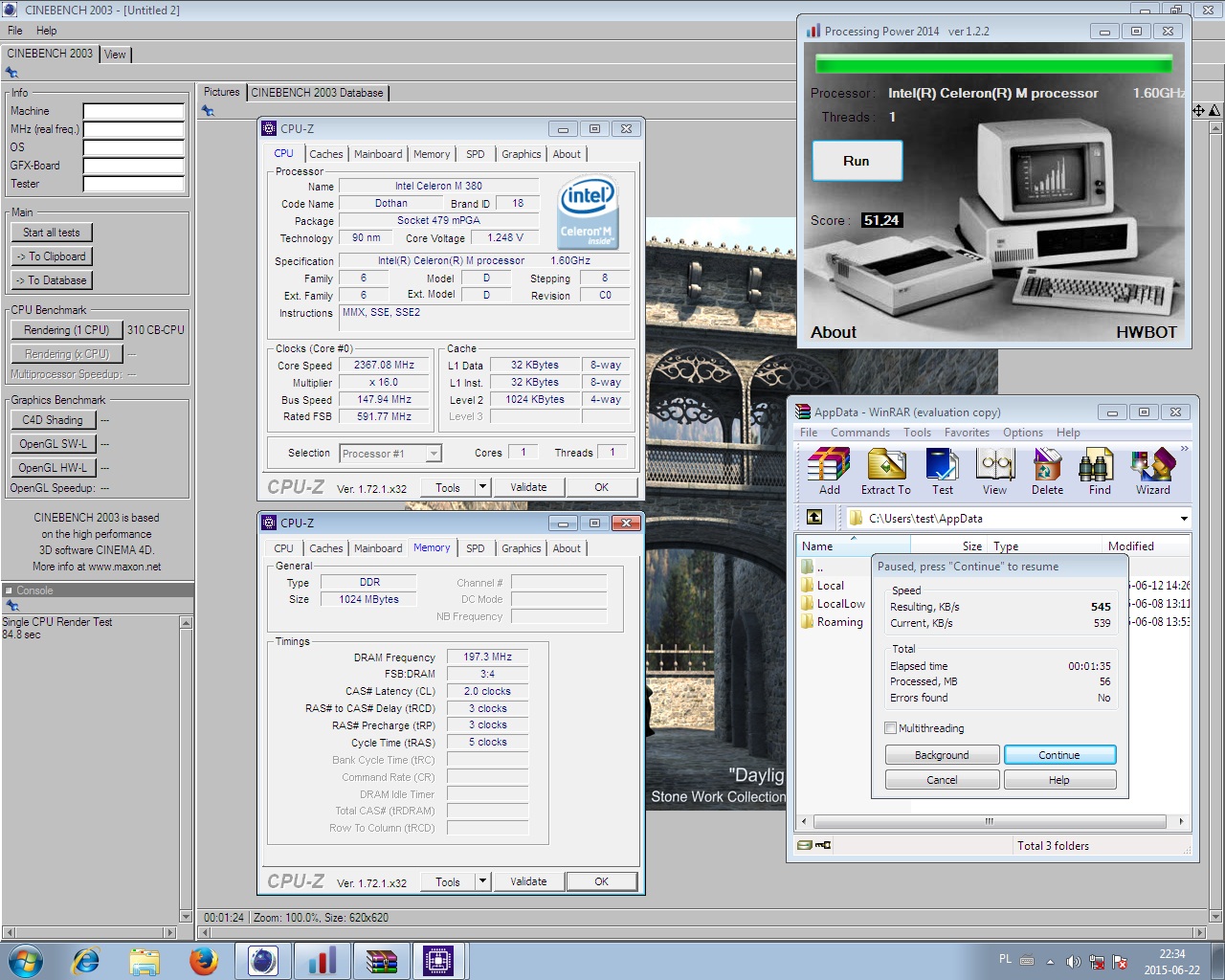Toggle the Multithreading checkbox in WinRAR
This screenshot has height=980, width=1225.
tap(890, 728)
